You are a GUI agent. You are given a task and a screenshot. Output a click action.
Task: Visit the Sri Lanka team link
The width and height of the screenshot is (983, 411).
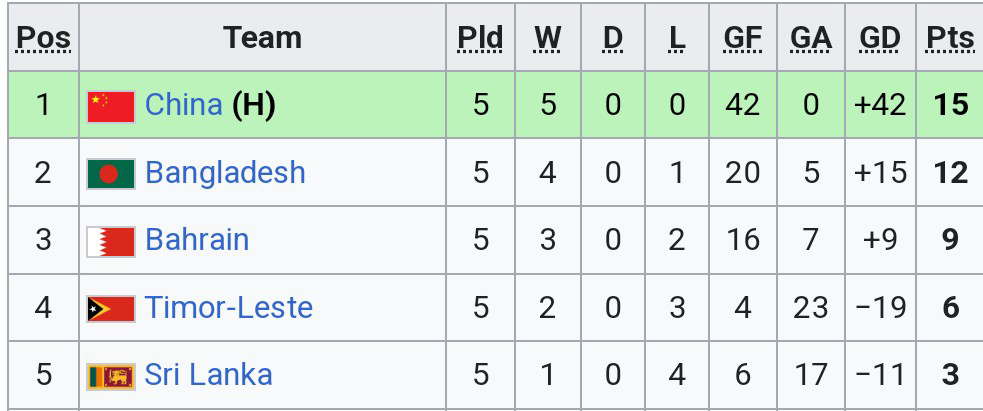point(208,375)
